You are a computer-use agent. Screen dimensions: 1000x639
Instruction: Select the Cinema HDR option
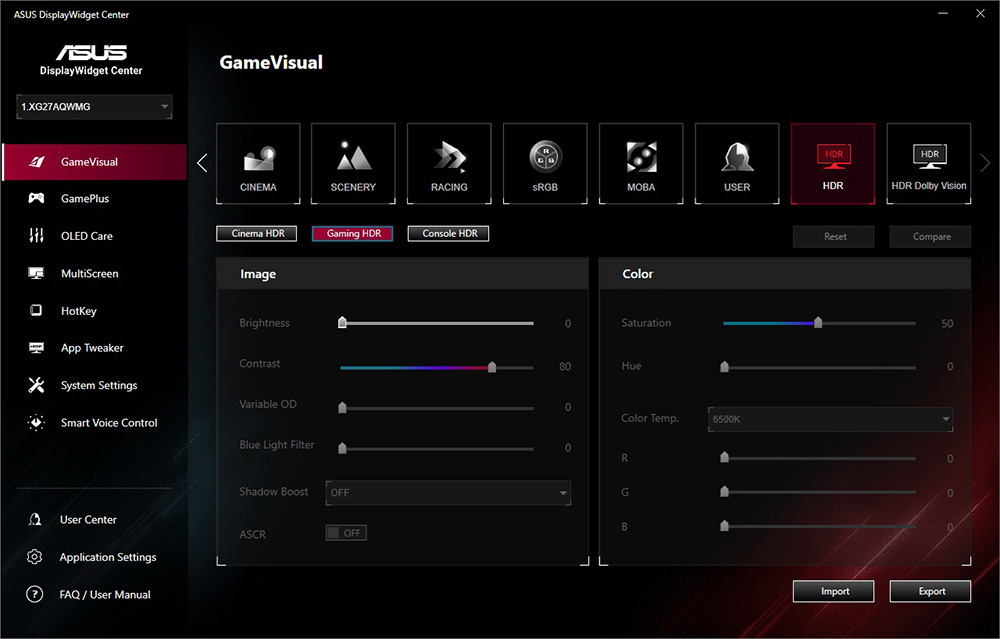(x=258, y=234)
